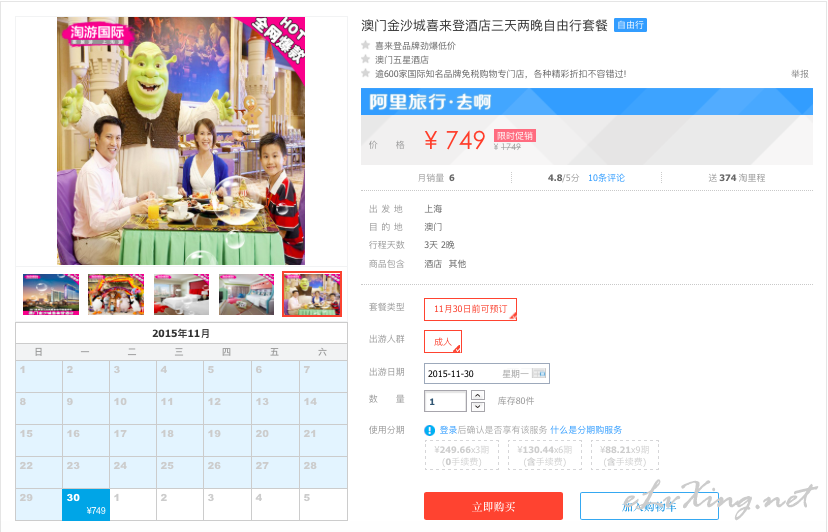Click the 月销量 6 sales text
Screen dimensions: 828x532
(x=436, y=178)
